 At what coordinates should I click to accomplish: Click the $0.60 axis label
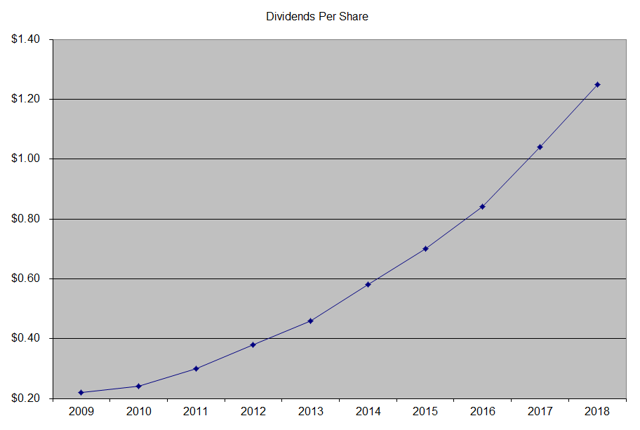pyautogui.click(x=26, y=278)
